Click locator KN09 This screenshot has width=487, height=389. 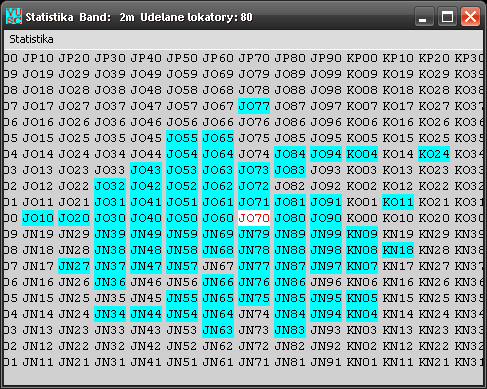(x=362, y=234)
